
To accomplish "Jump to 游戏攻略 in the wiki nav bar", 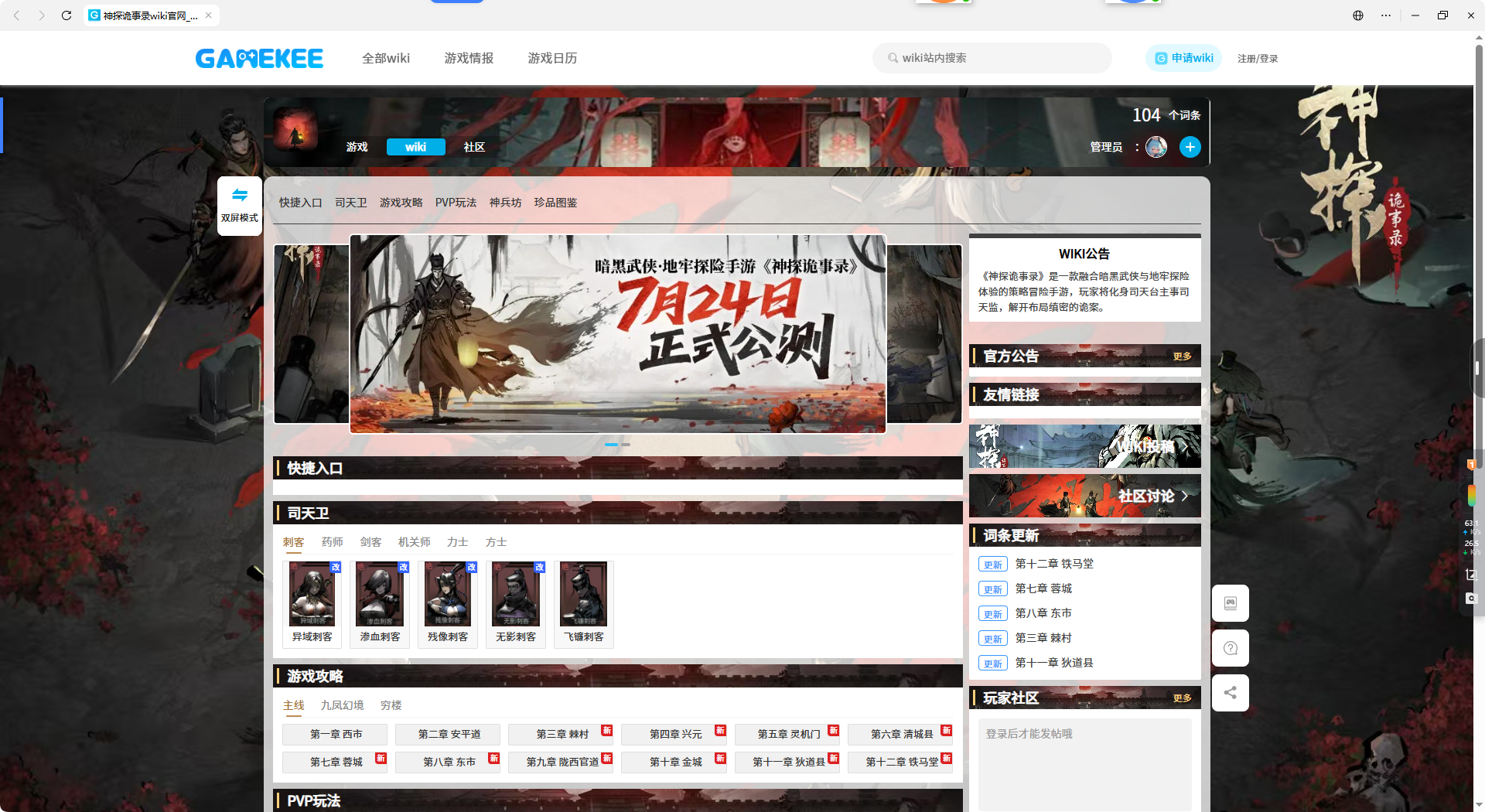I will (x=401, y=203).
